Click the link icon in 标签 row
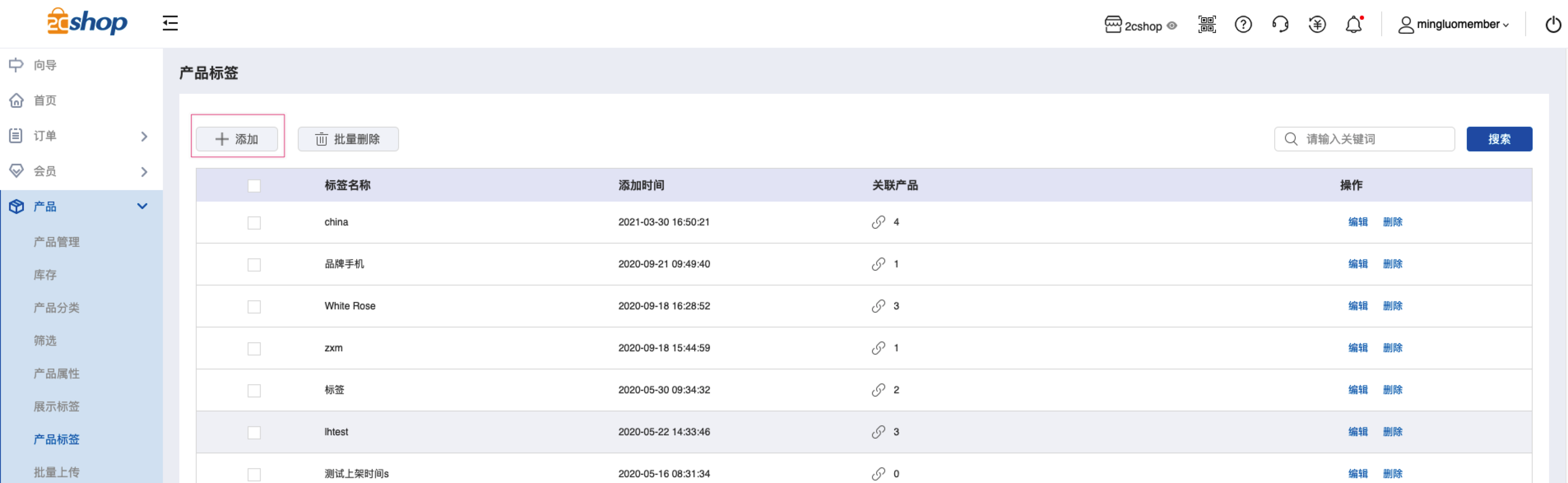Image resolution: width=1568 pixels, height=483 pixels. 878,390
